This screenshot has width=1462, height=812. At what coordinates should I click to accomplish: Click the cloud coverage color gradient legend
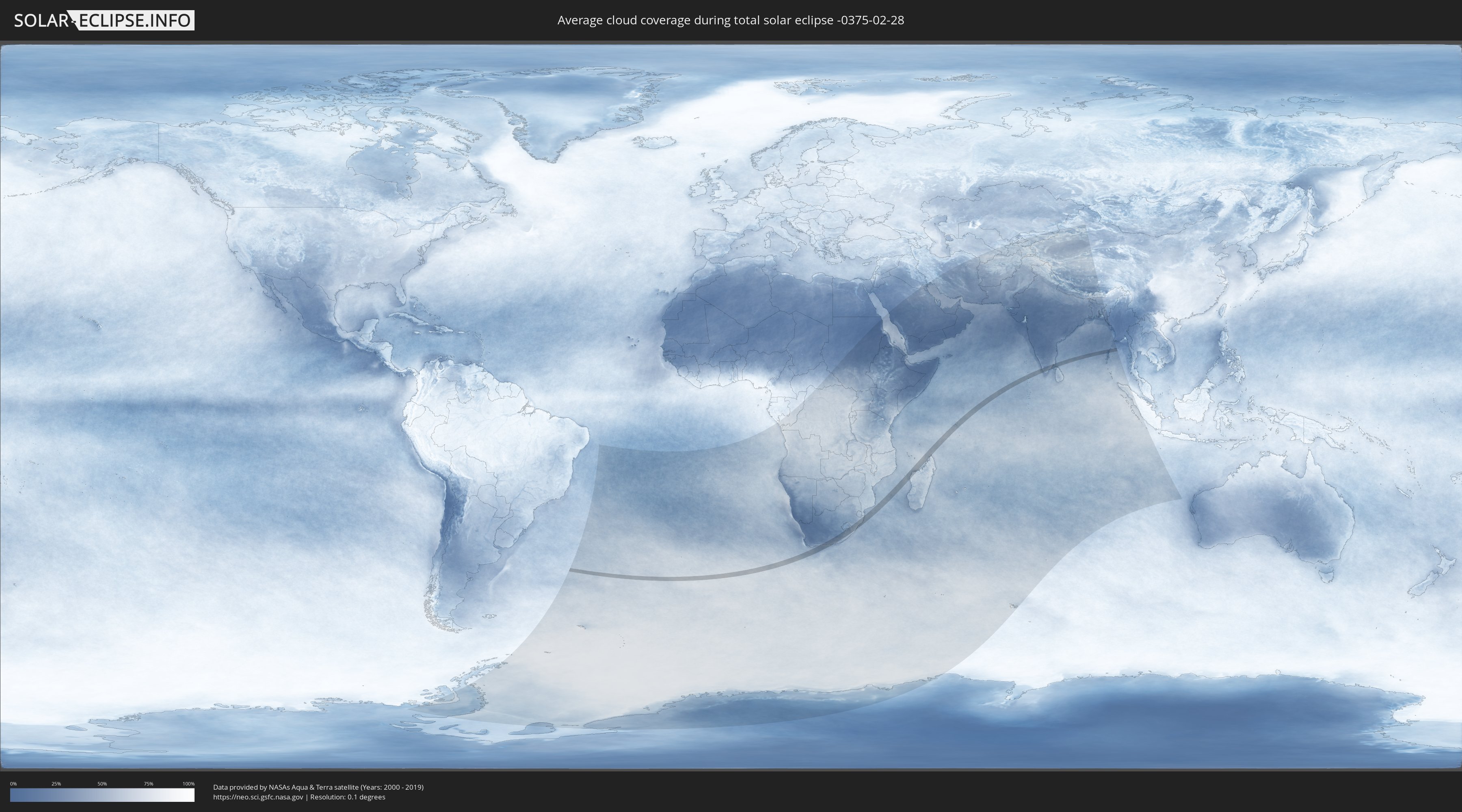point(102,795)
